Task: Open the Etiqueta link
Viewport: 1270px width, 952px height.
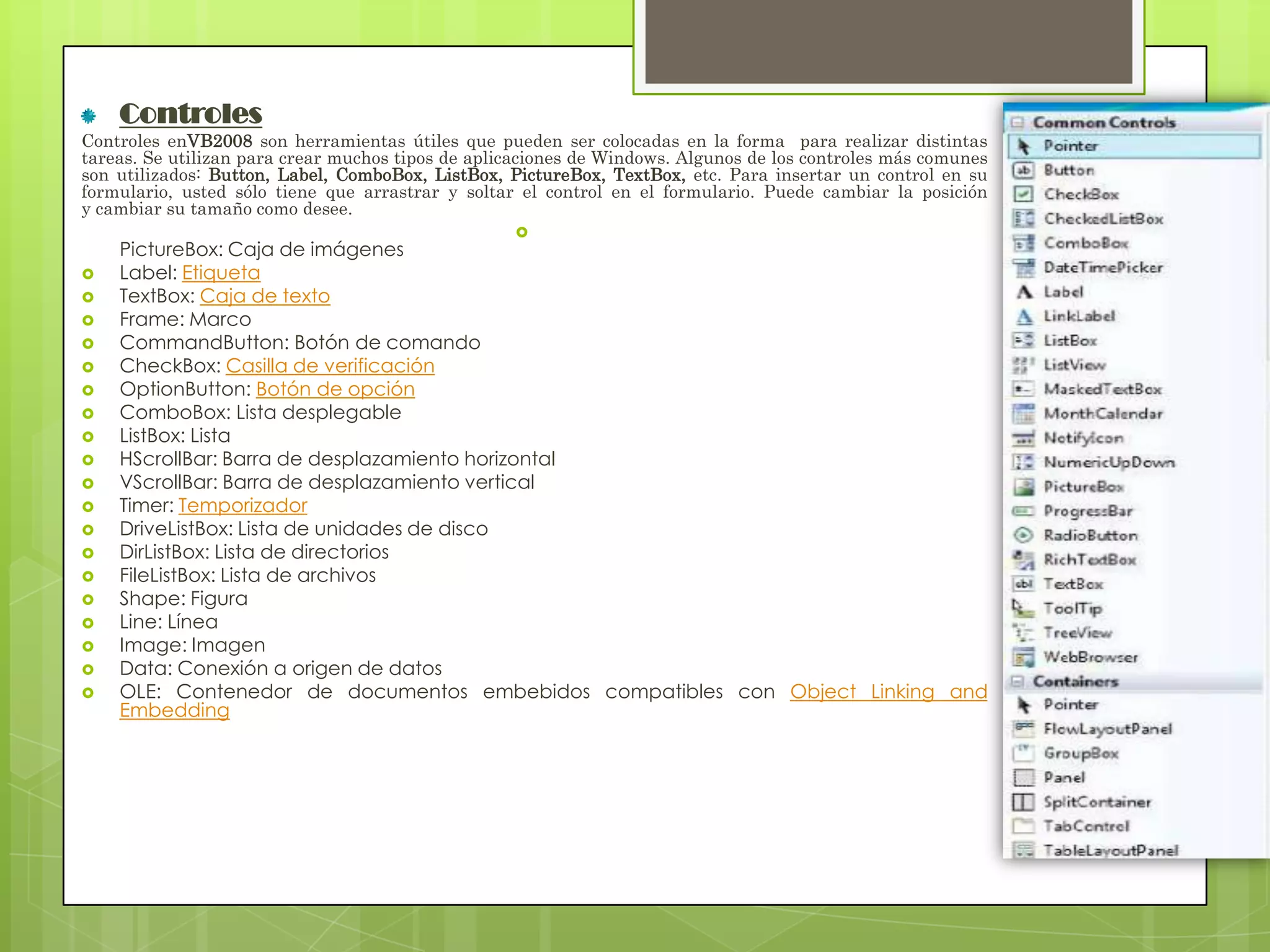Action: tap(221, 273)
